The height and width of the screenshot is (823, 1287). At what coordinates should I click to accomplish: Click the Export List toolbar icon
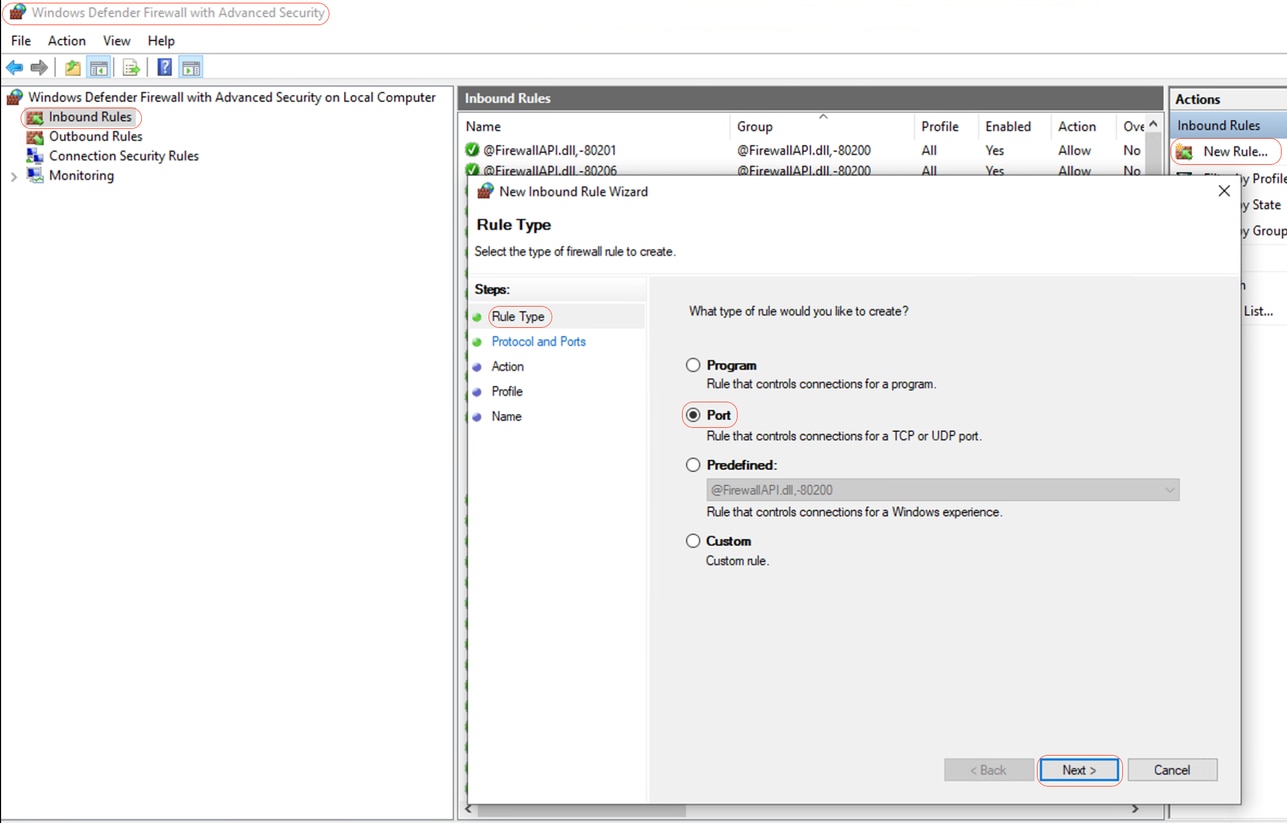[131, 68]
